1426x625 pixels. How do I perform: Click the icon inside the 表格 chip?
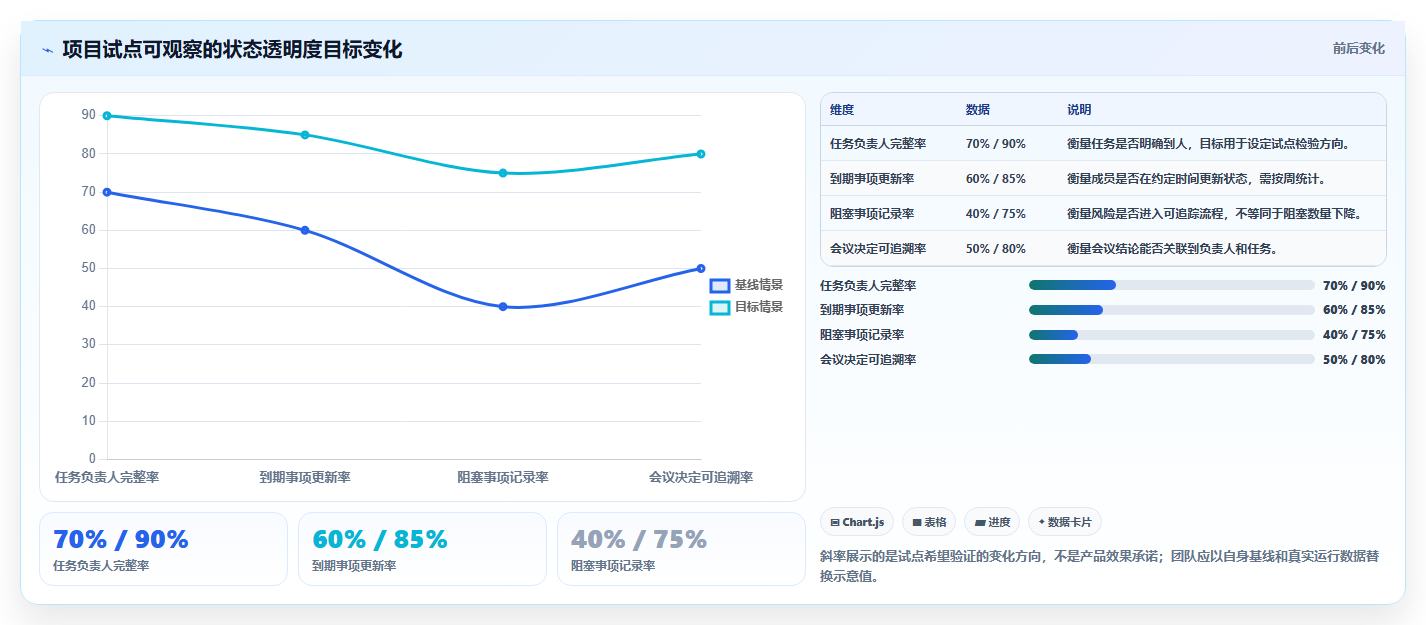pyautogui.click(x=917, y=523)
